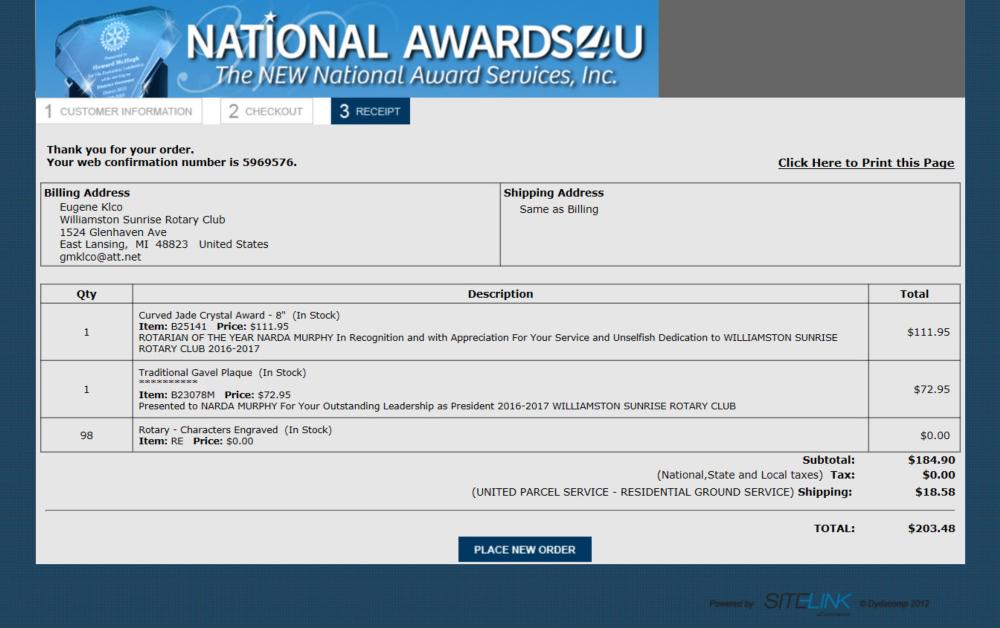Click the Thank you for your order message
Viewport: 1000px width, 628px height.
pyautogui.click(x=120, y=150)
